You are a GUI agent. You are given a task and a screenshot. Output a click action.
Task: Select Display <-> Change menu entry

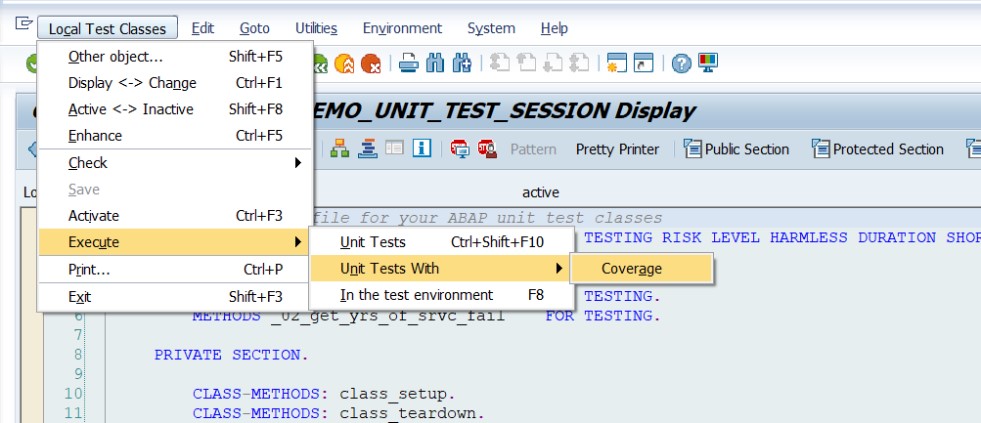pos(175,83)
